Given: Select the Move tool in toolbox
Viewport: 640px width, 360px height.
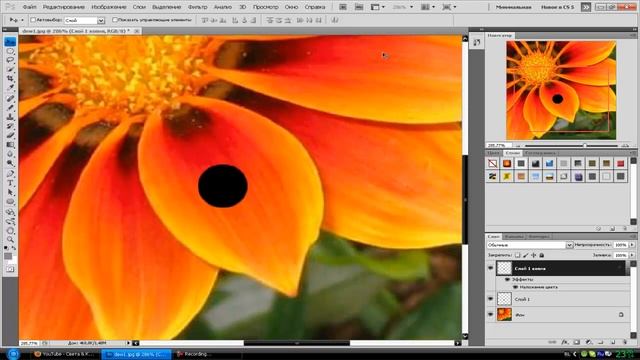Looking at the screenshot, I should tap(10, 42).
